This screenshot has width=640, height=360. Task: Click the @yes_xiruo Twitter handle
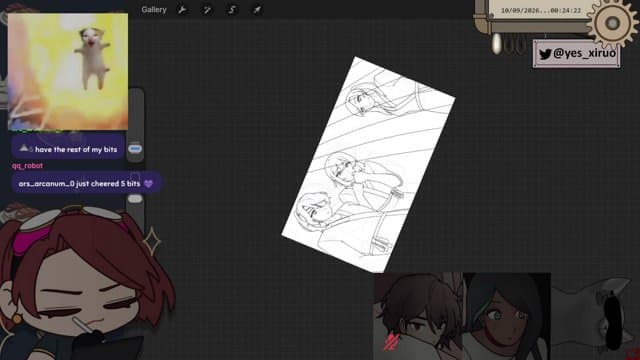(584, 53)
